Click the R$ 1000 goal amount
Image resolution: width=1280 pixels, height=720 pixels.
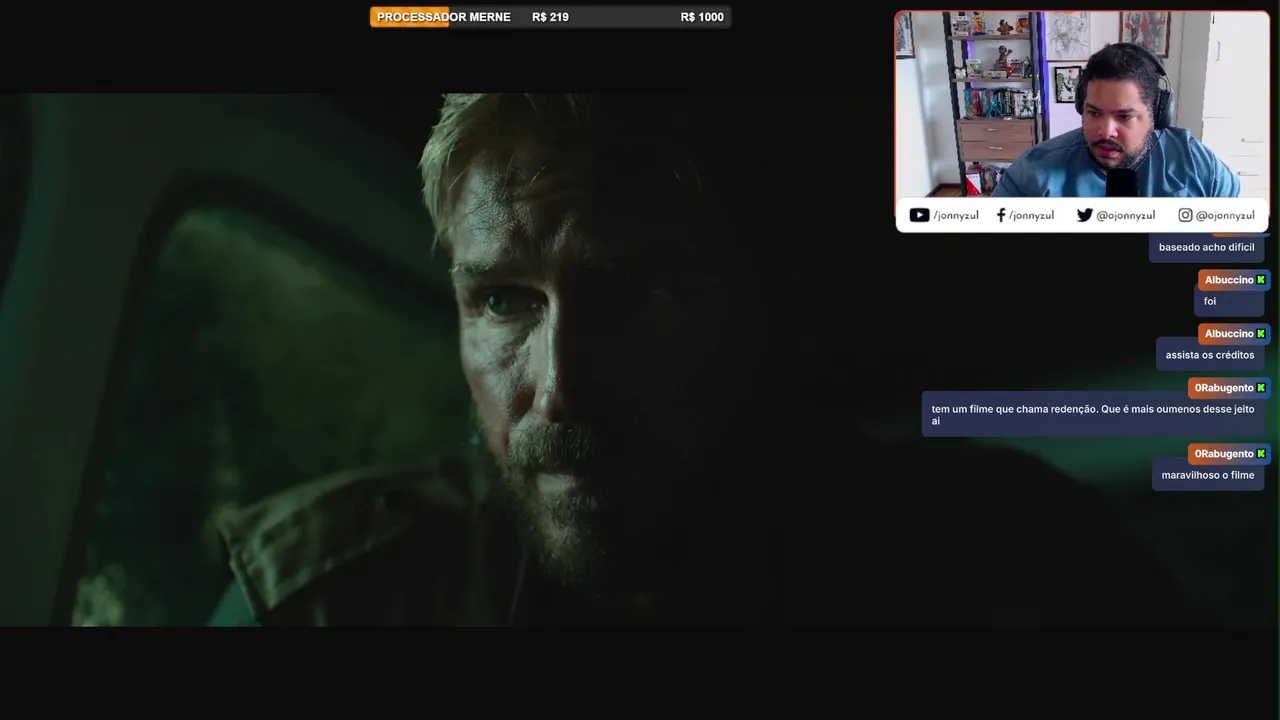click(x=702, y=17)
